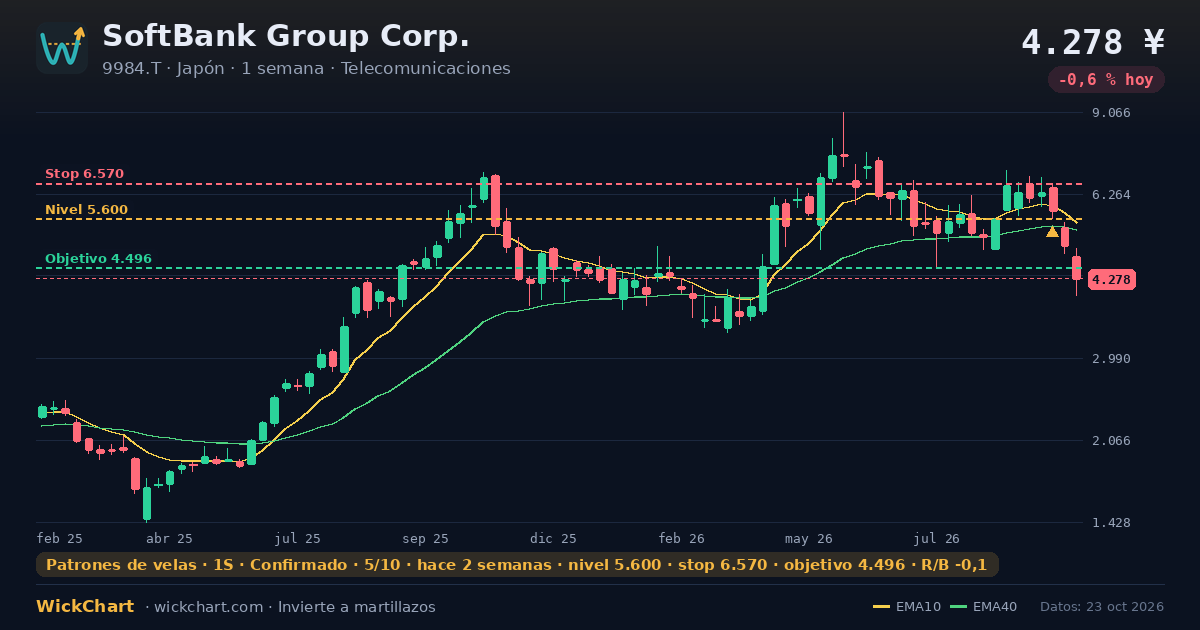Click the 'feb 26' date axis label
Image resolution: width=1200 pixels, height=630 pixels.
[x=682, y=538]
